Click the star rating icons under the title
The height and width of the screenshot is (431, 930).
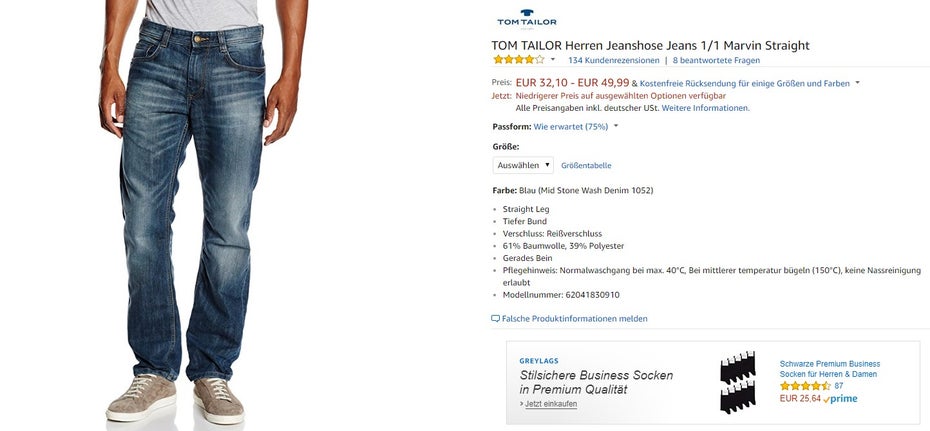518,60
